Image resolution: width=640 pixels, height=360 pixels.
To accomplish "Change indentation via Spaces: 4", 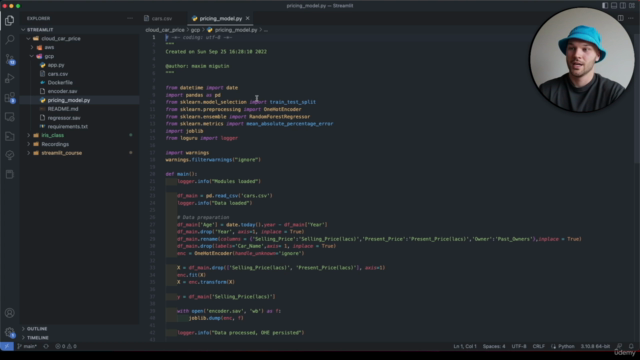I will [494, 346].
